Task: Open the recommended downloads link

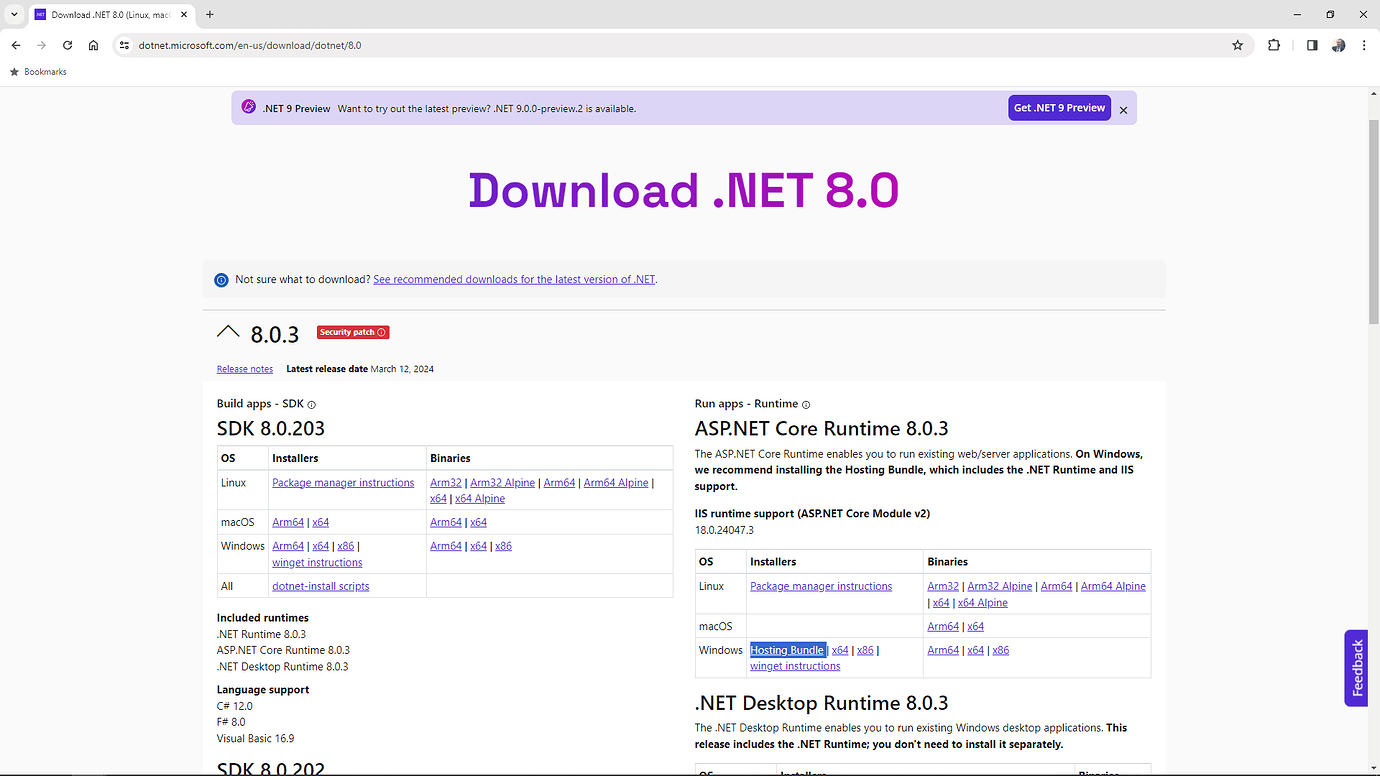Action: click(x=514, y=279)
